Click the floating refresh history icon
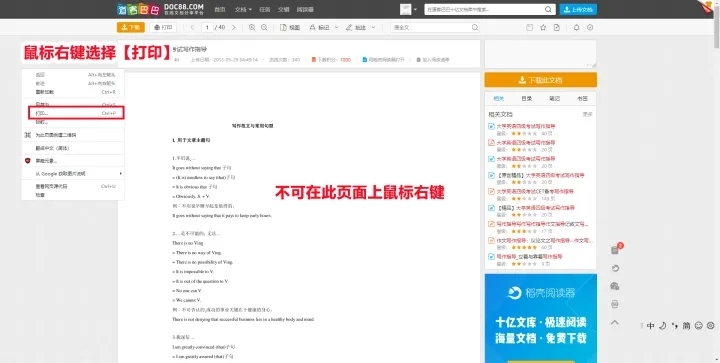 (x=615, y=268)
